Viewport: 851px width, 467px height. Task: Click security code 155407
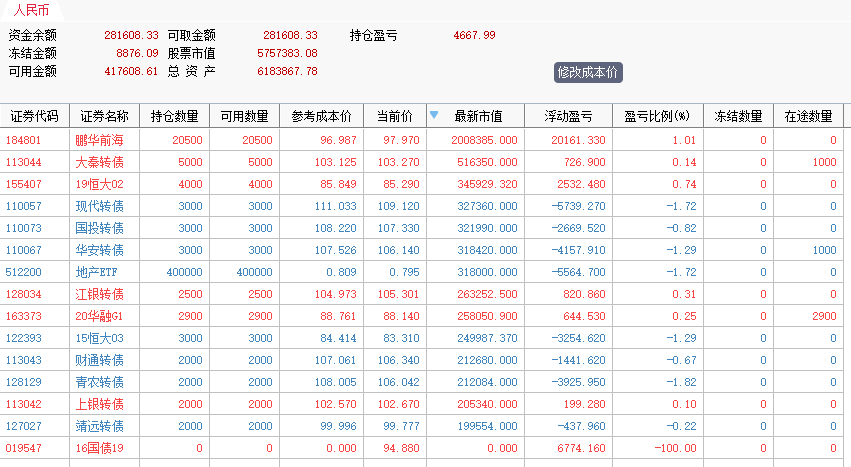click(x=24, y=184)
